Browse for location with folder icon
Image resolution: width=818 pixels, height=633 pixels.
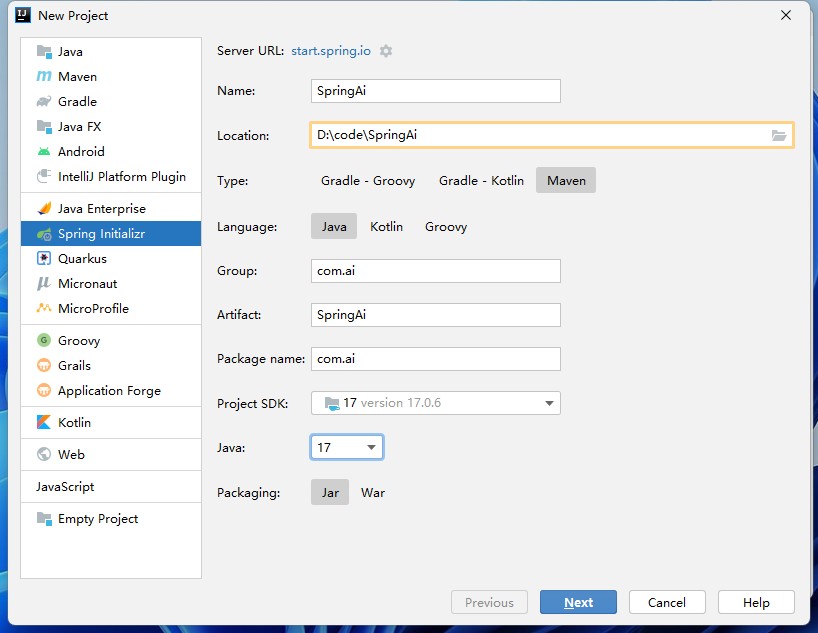click(x=779, y=136)
